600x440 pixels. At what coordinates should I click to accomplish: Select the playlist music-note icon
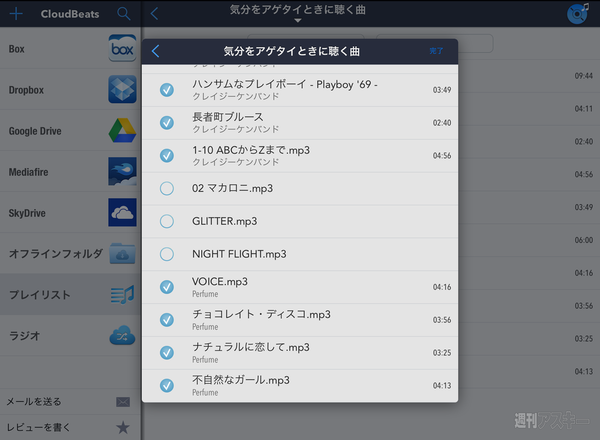click(122, 295)
